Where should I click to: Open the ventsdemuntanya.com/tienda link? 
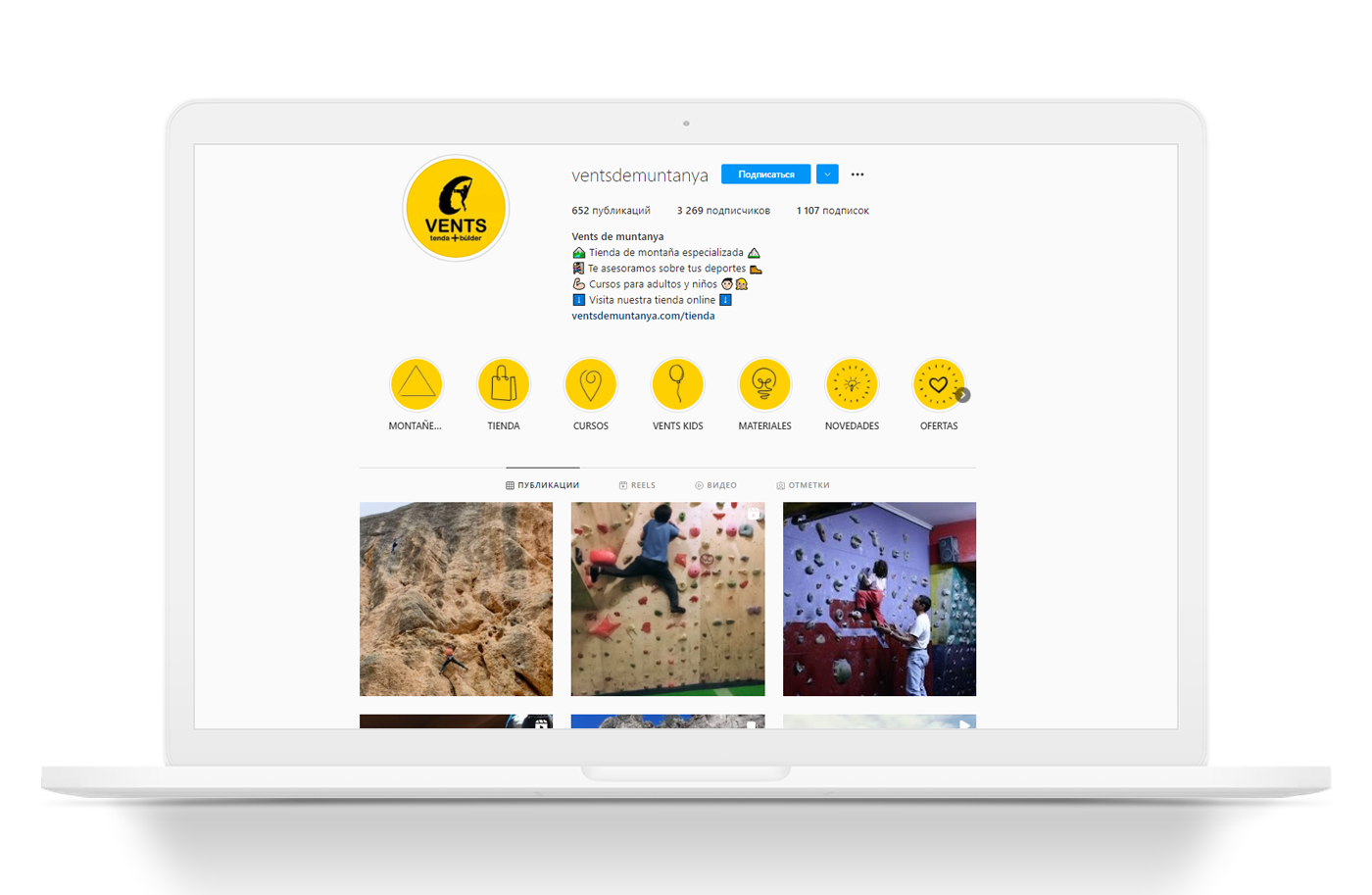point(643,316)
